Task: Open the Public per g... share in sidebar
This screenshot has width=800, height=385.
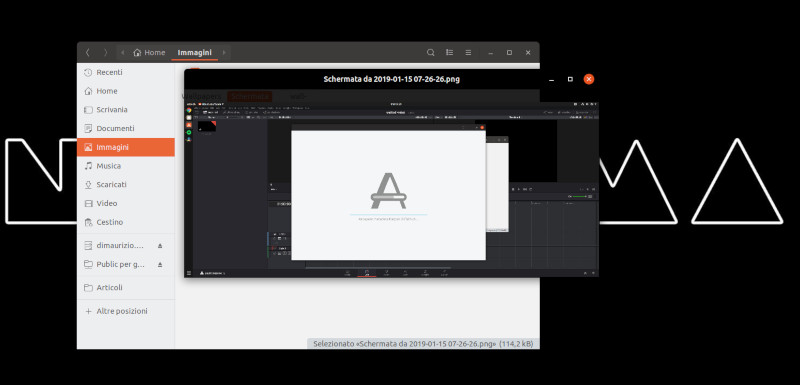Action: (x=120, y=264)
